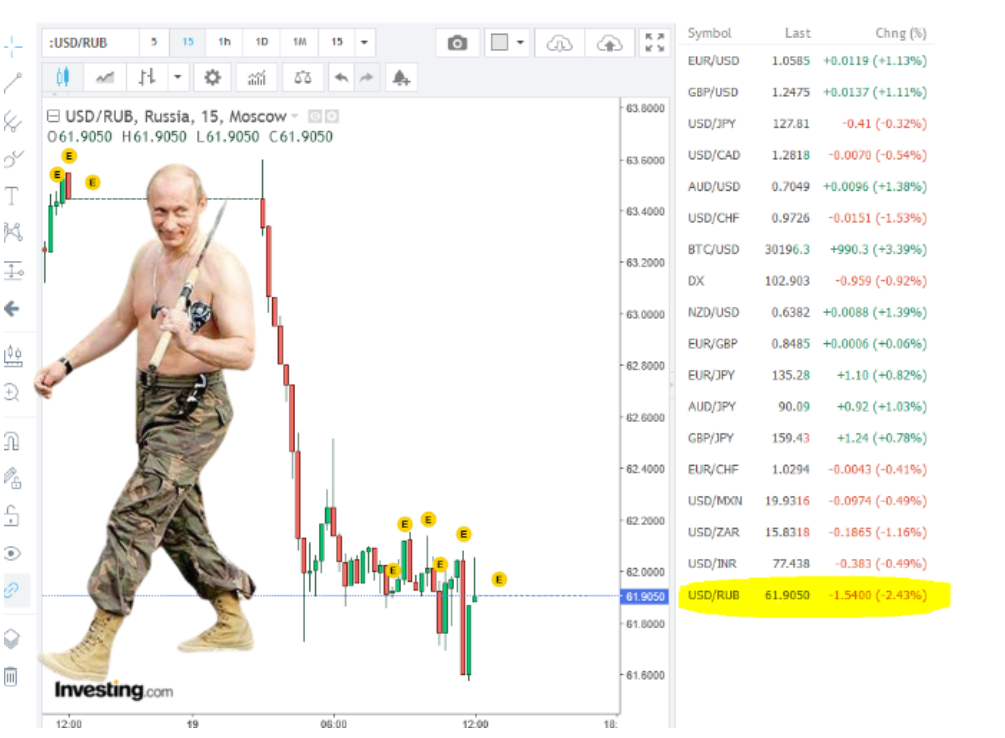This screenshot has width=1005, height=738.
Task: Select the DX row in watchlist
Action: [807, 281]
